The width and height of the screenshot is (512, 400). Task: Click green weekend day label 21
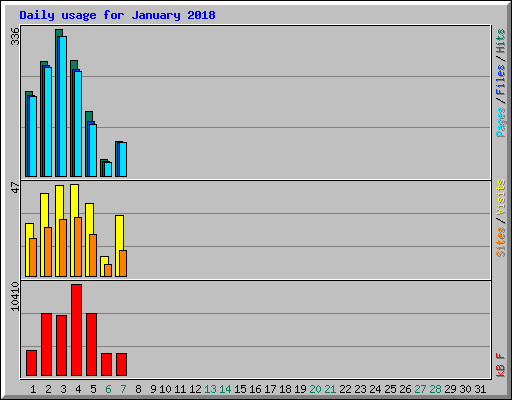point(330,389)
